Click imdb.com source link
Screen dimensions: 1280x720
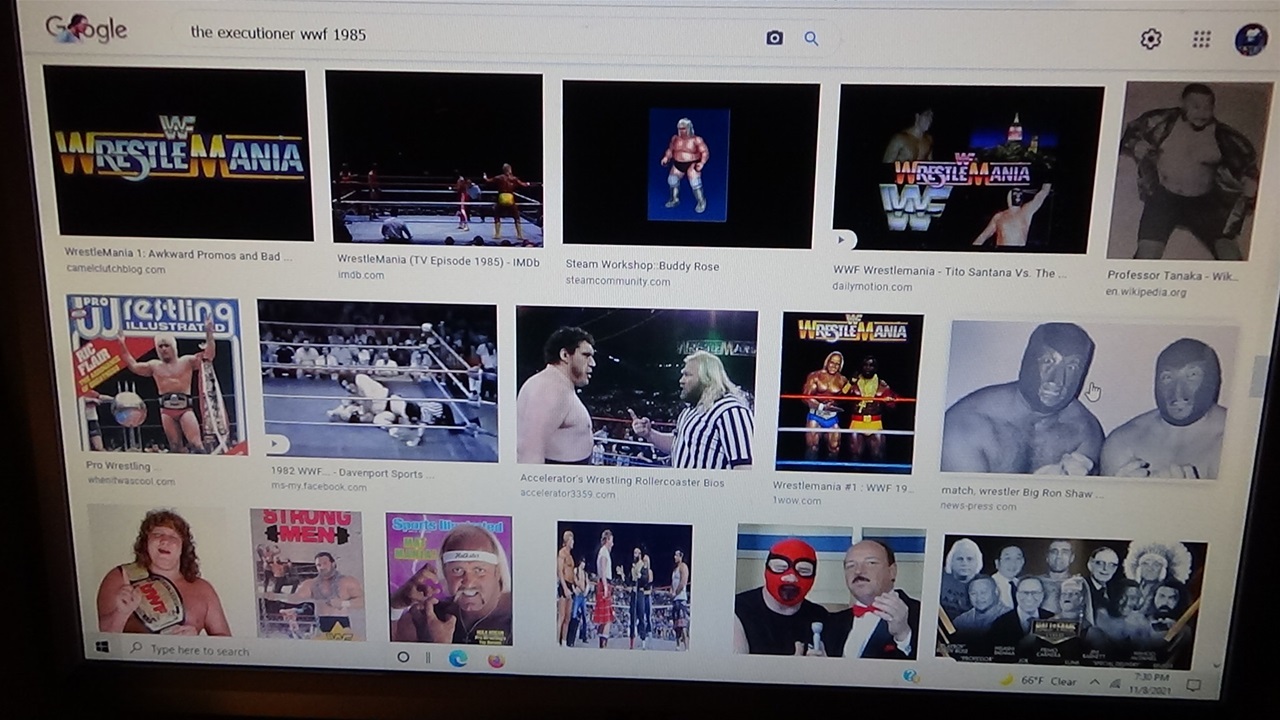361,275
